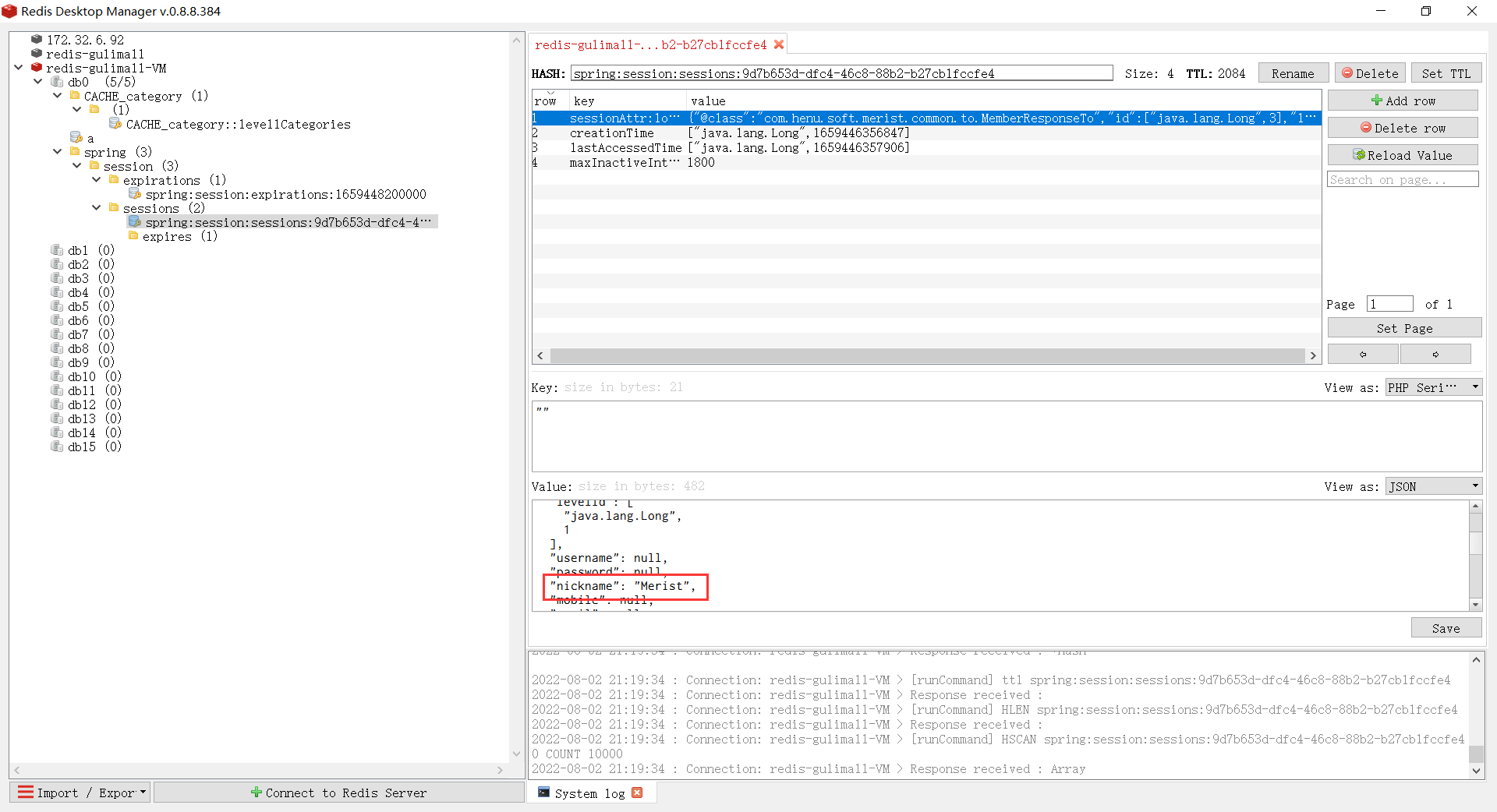The width and height of the screenshot is (1497, 812).
Task: Select the lastAccessedTime row
Action: pos(926,147)
